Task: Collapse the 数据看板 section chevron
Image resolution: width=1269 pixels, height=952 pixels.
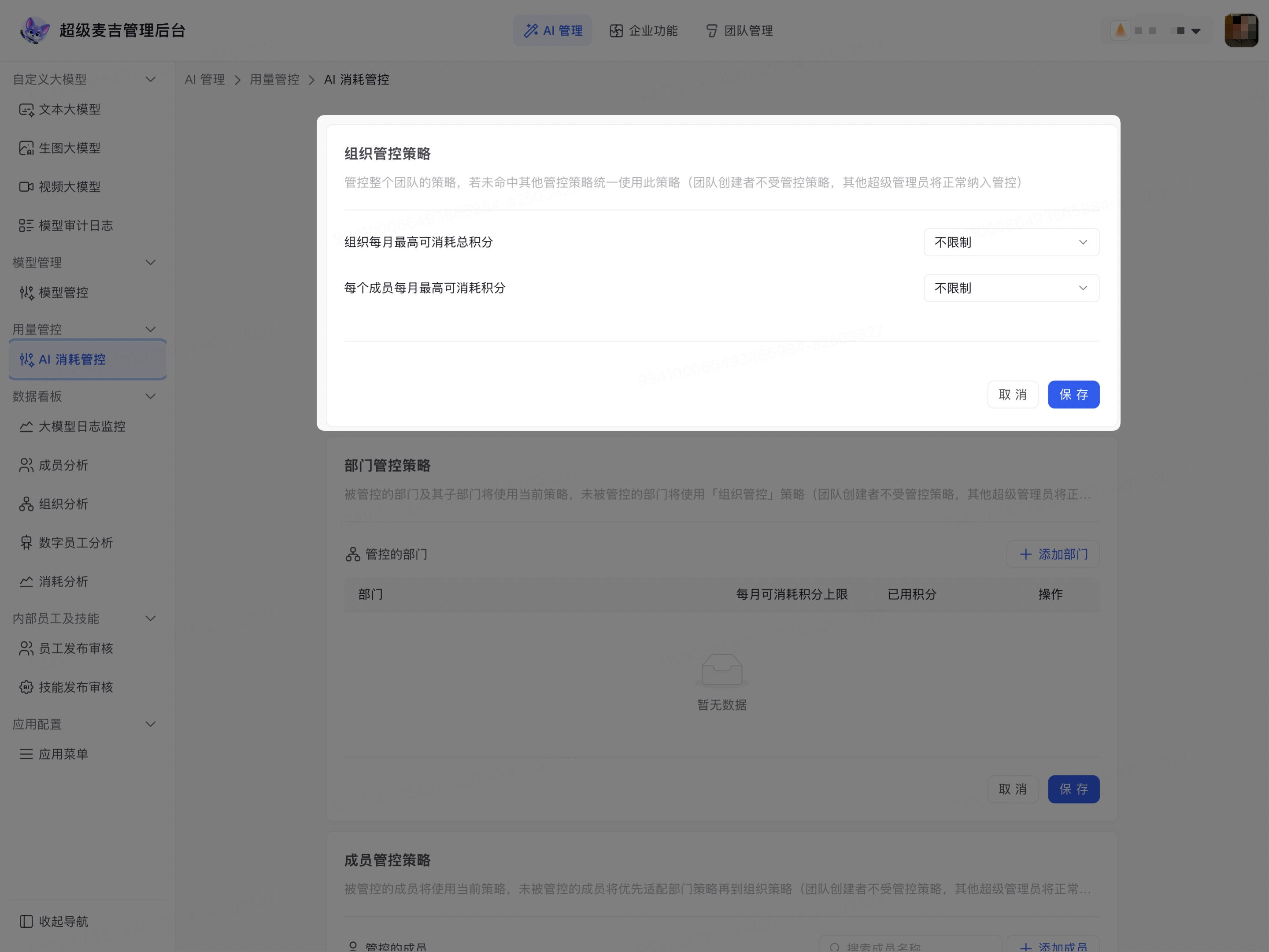Action: 150,396
